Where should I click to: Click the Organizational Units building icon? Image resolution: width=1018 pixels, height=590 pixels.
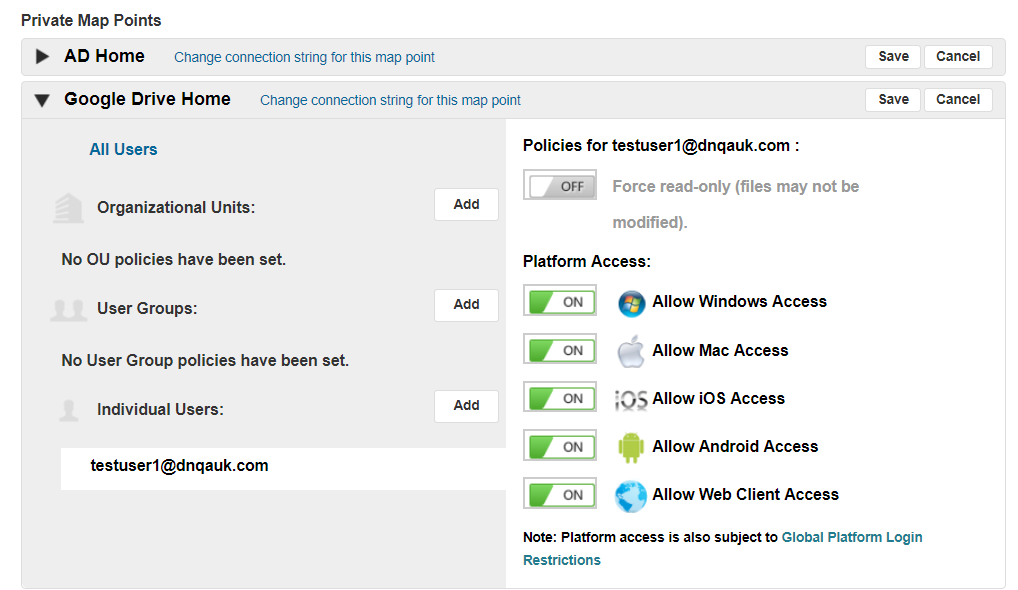coord(68,208)
